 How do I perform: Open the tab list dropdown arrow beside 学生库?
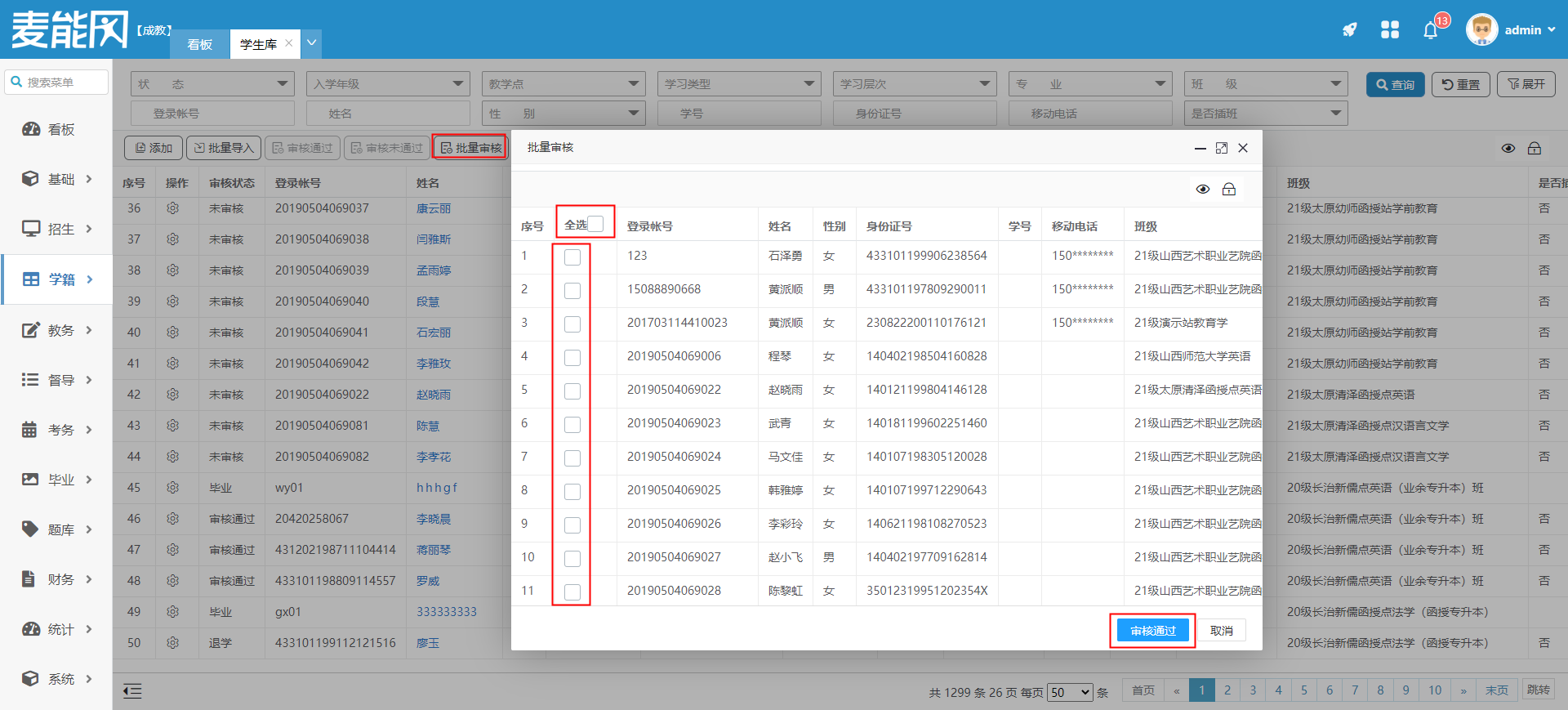[311, 43]
